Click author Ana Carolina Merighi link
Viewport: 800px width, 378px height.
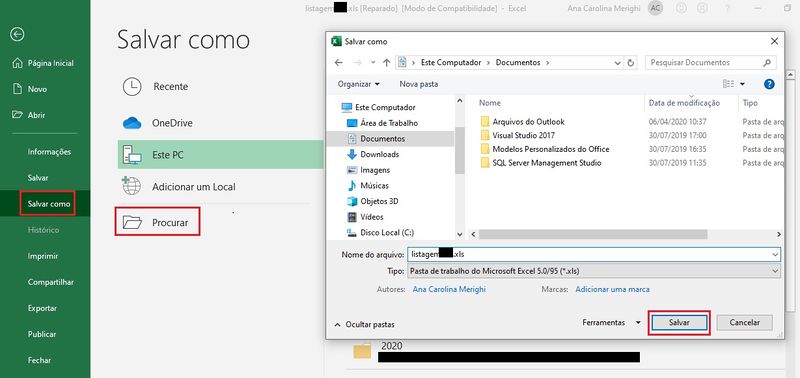point(449,289)
